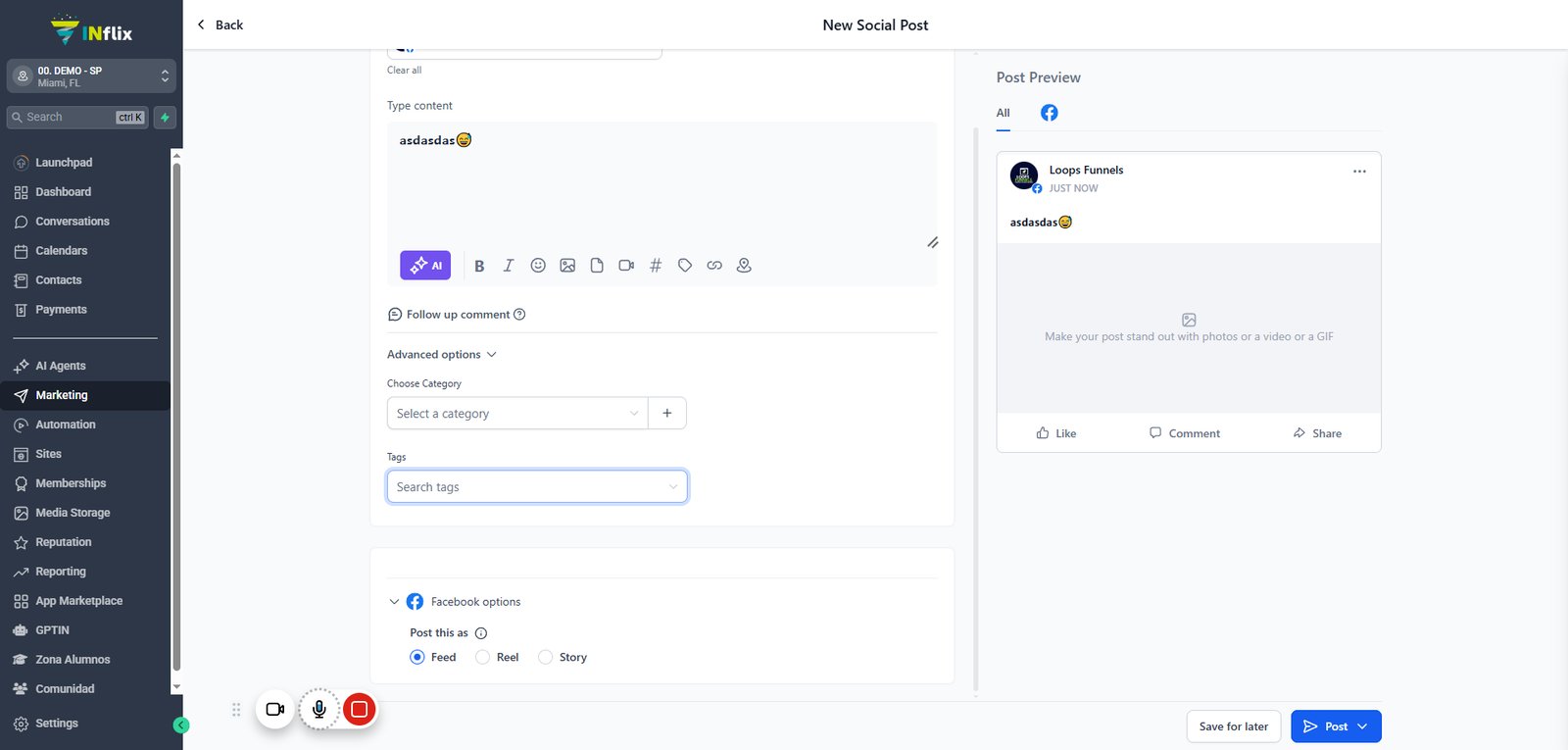The height and width of the screenshot is (750, 1568).
Task: Click the Clear all link
Action: click(x=405, y=71)
